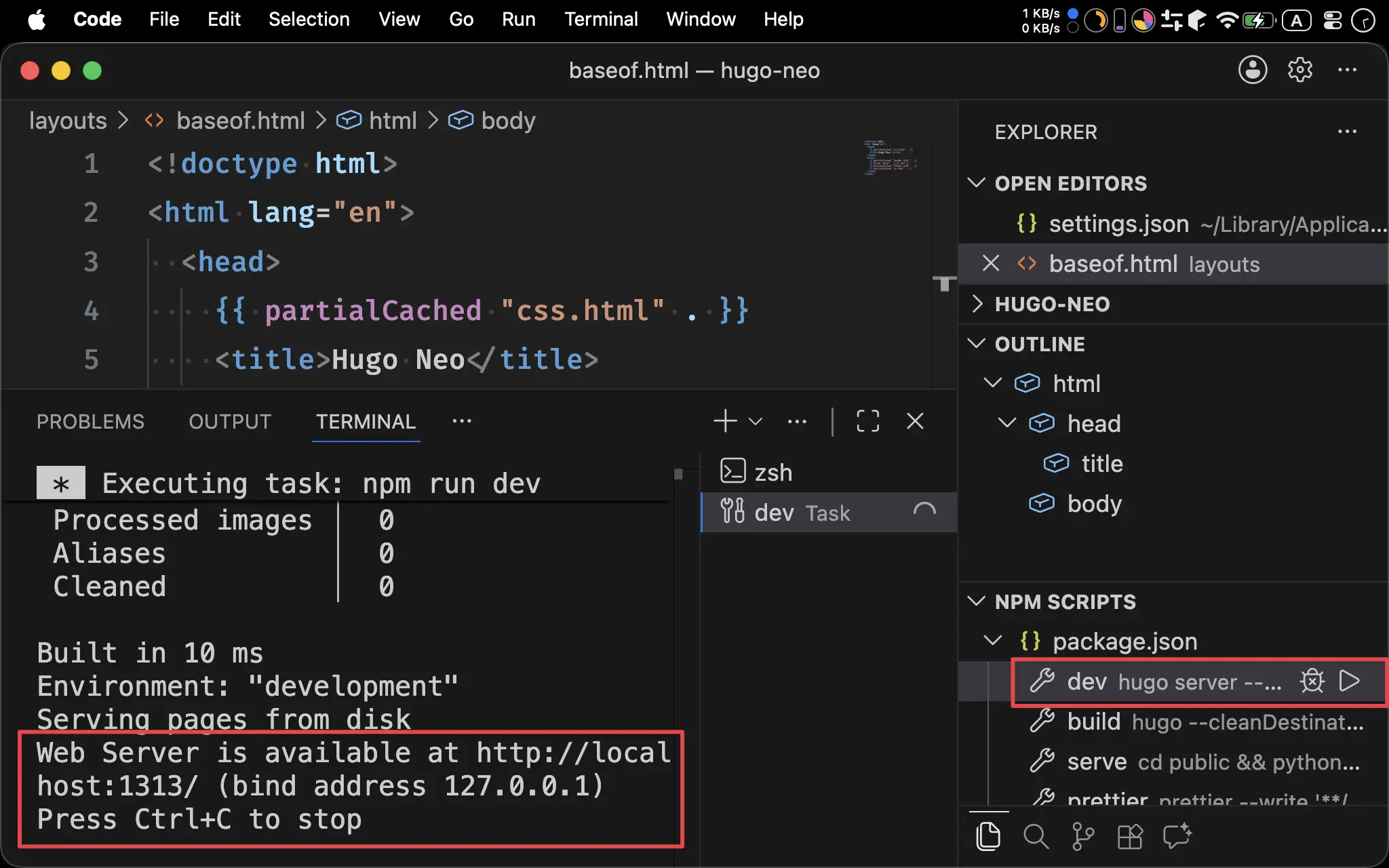Open Source Control view icon
1389x868 pixels.
pyautogui.click(x=1083, y=836)
